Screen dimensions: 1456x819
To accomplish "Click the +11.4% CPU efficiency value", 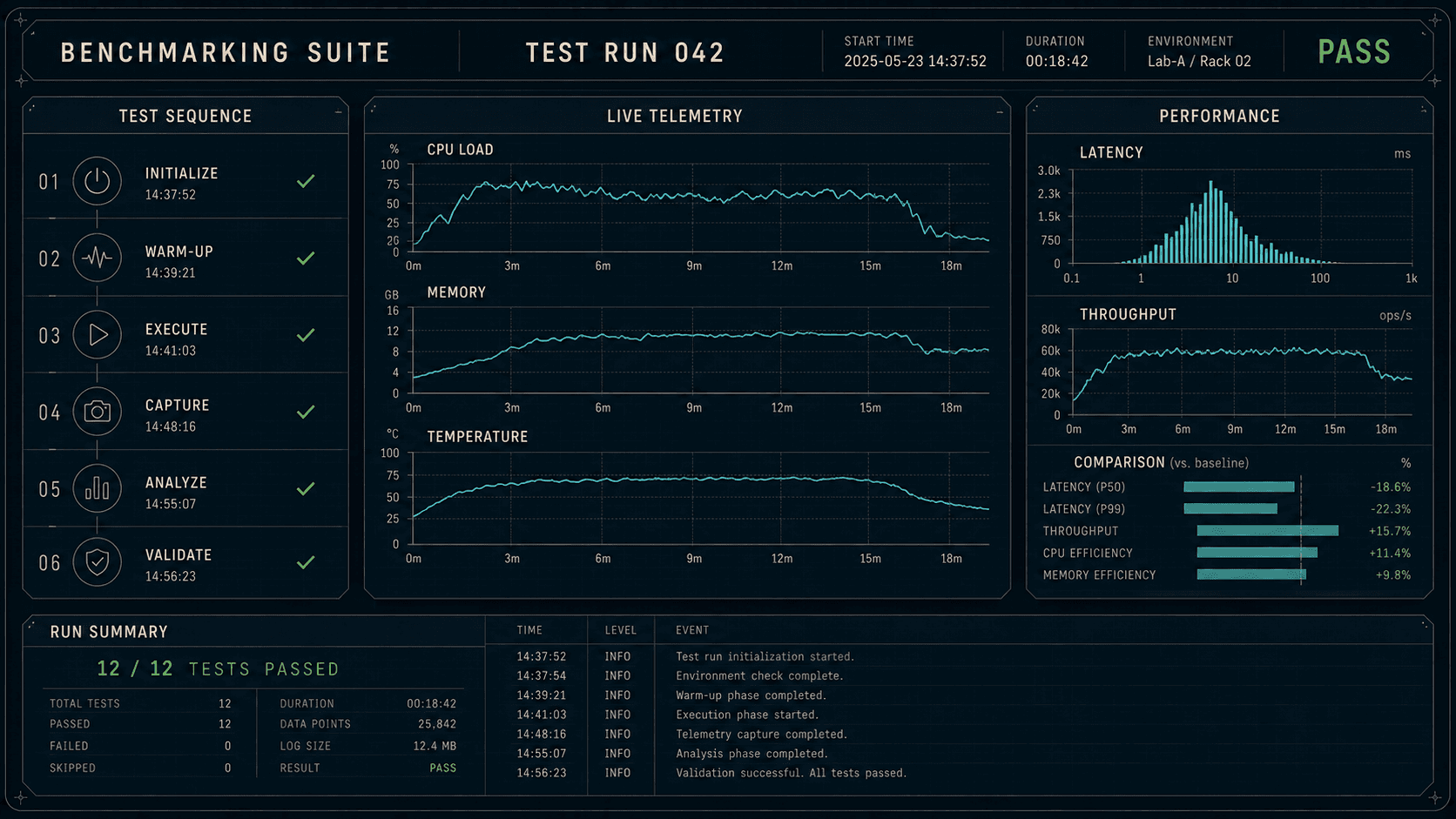I will 1390,553.
